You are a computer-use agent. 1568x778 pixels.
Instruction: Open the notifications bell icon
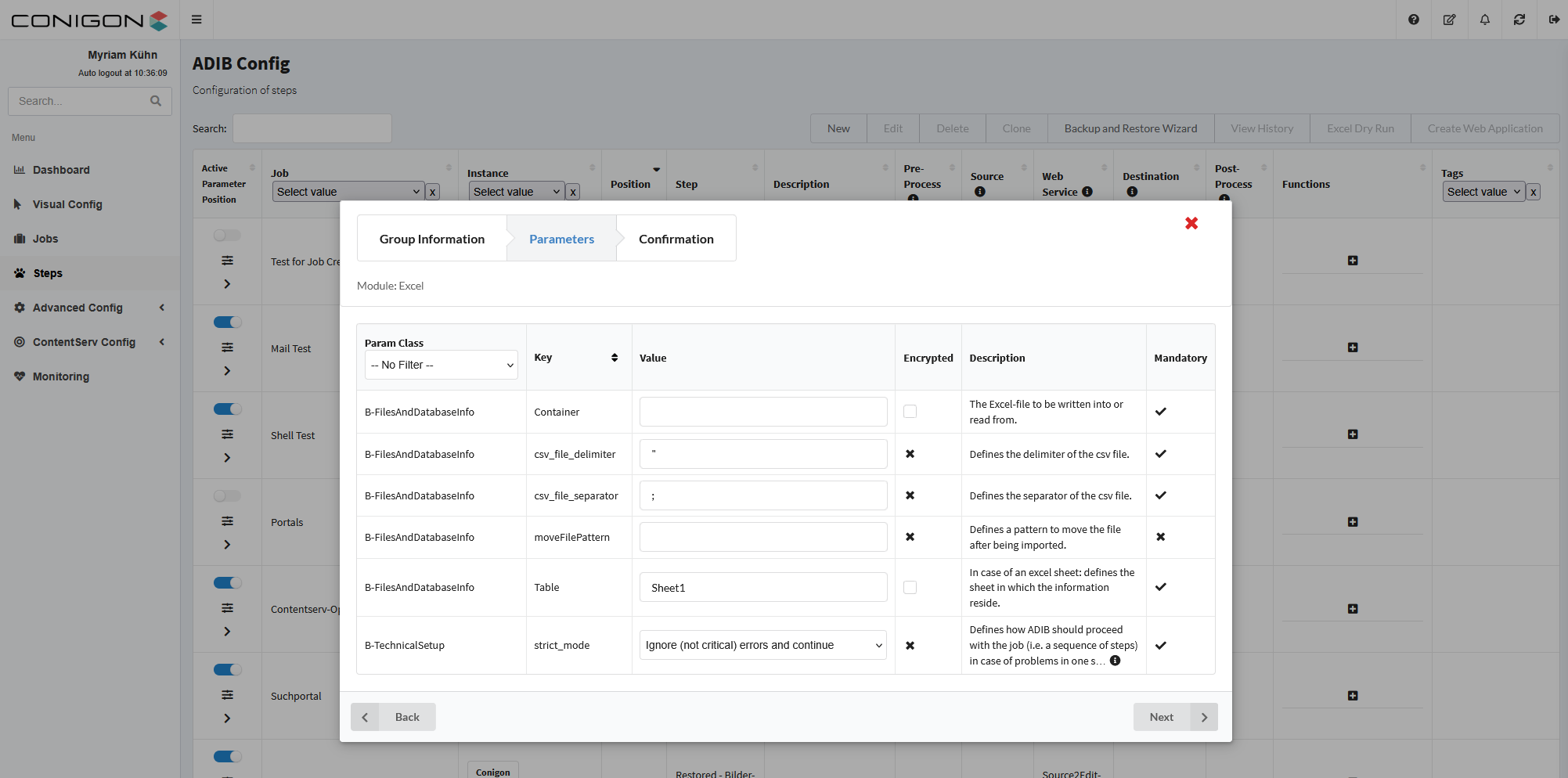click(1484, 20)
